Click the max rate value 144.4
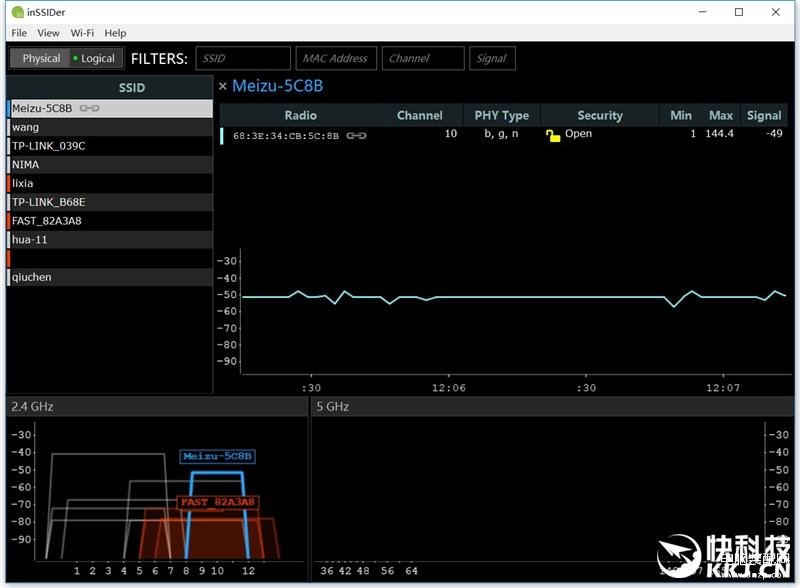 (719, 134)
